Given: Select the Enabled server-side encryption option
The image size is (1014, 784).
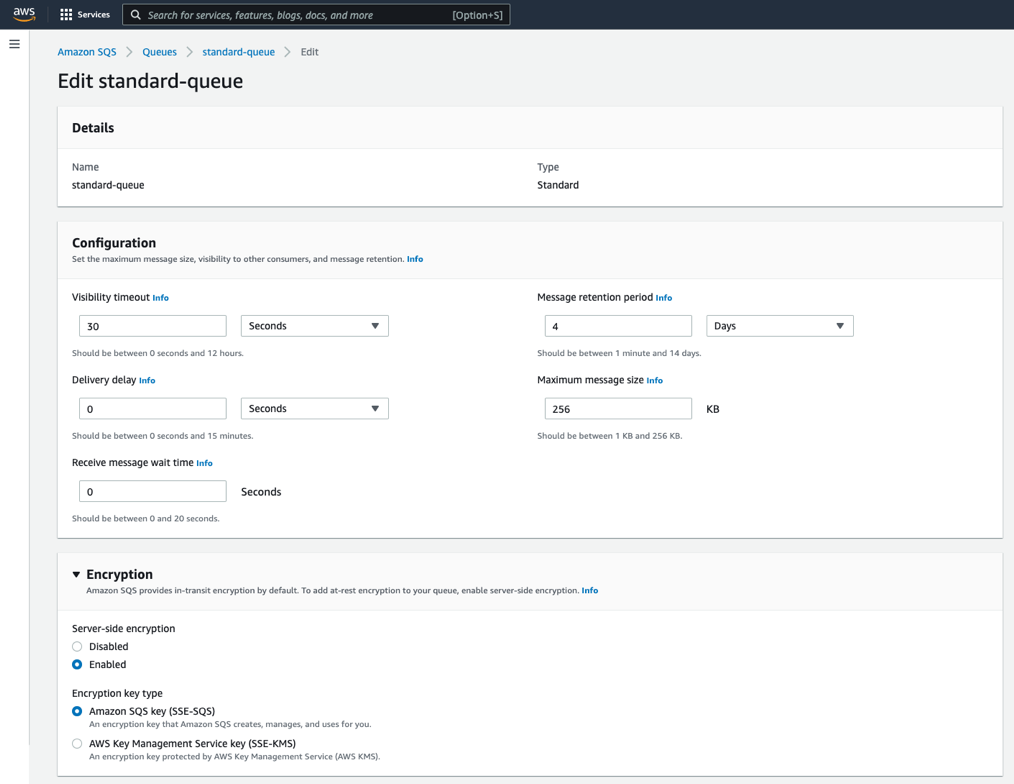Looking at the screenshot, I should click(77, 664).
